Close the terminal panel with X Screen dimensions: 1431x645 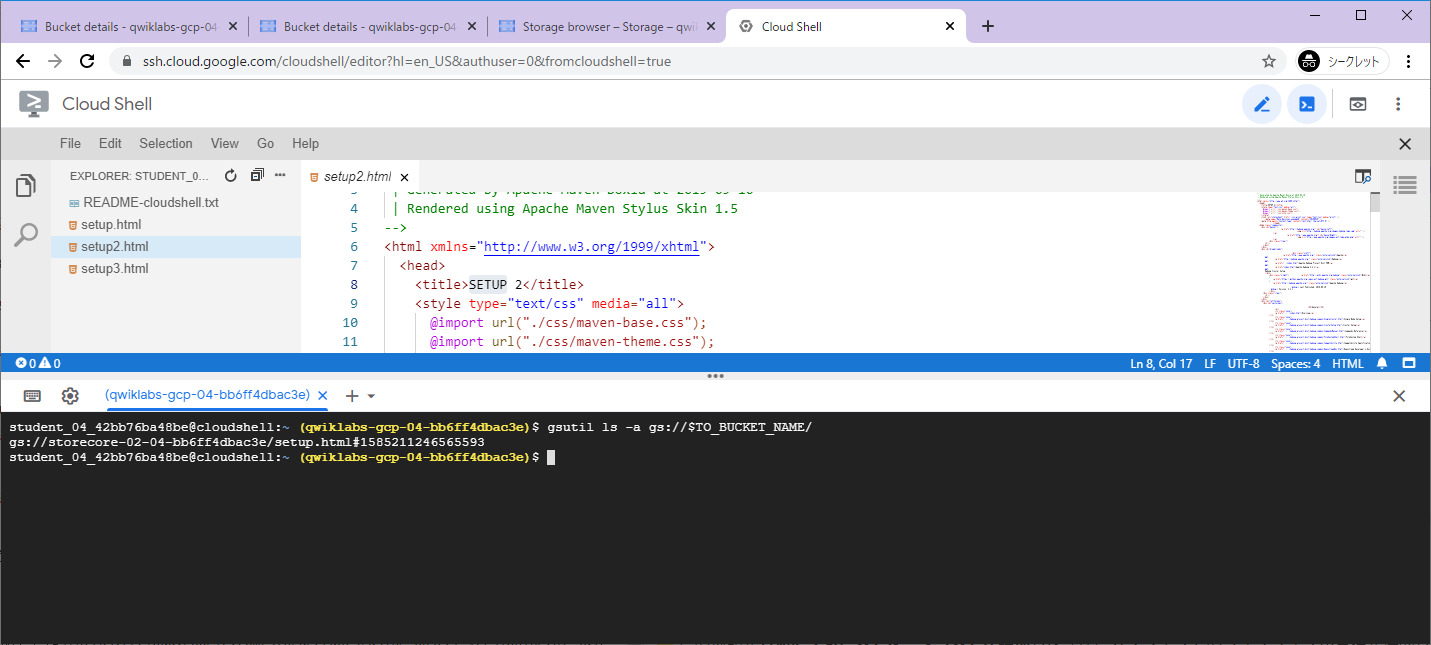(1399, 396)
